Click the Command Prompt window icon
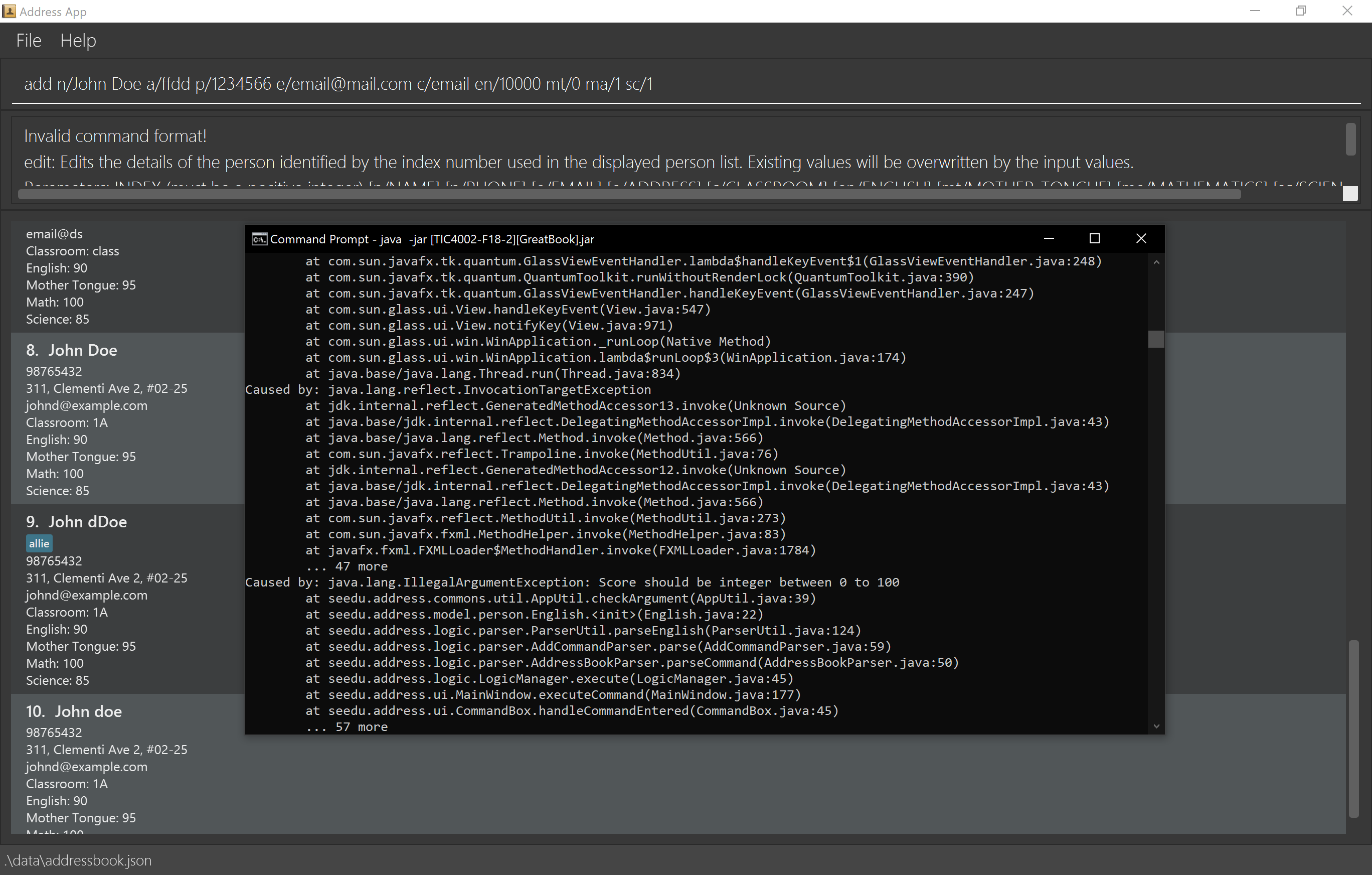Screen dimensions: 1372x875 [x=259, y=239]
